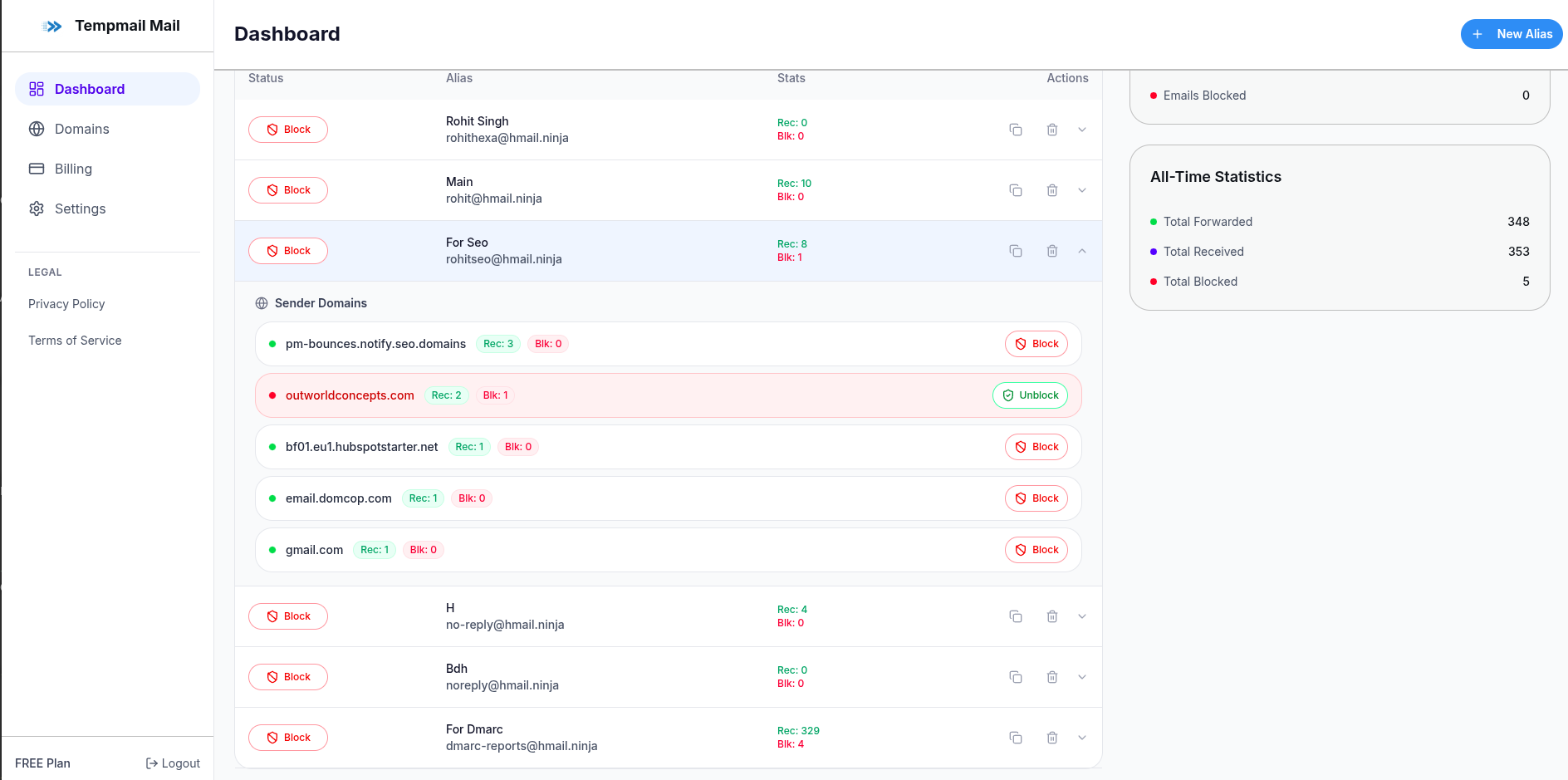Collapse the For Seo alias details
Screen dimensions: 1568x780
[1081, 251]
